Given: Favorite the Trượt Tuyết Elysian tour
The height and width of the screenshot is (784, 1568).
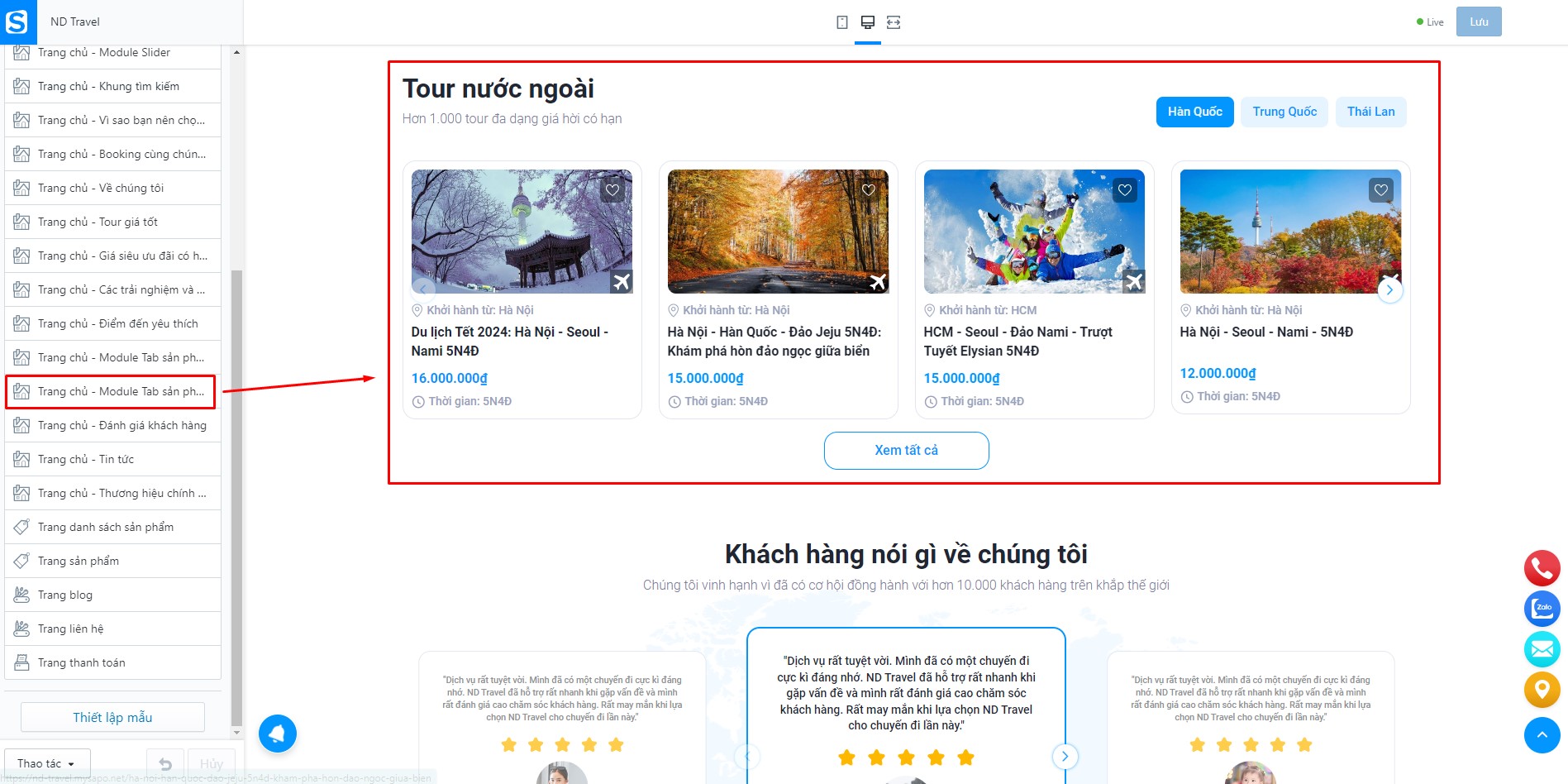Looking at the screenshot, I should click(1125, 190).
